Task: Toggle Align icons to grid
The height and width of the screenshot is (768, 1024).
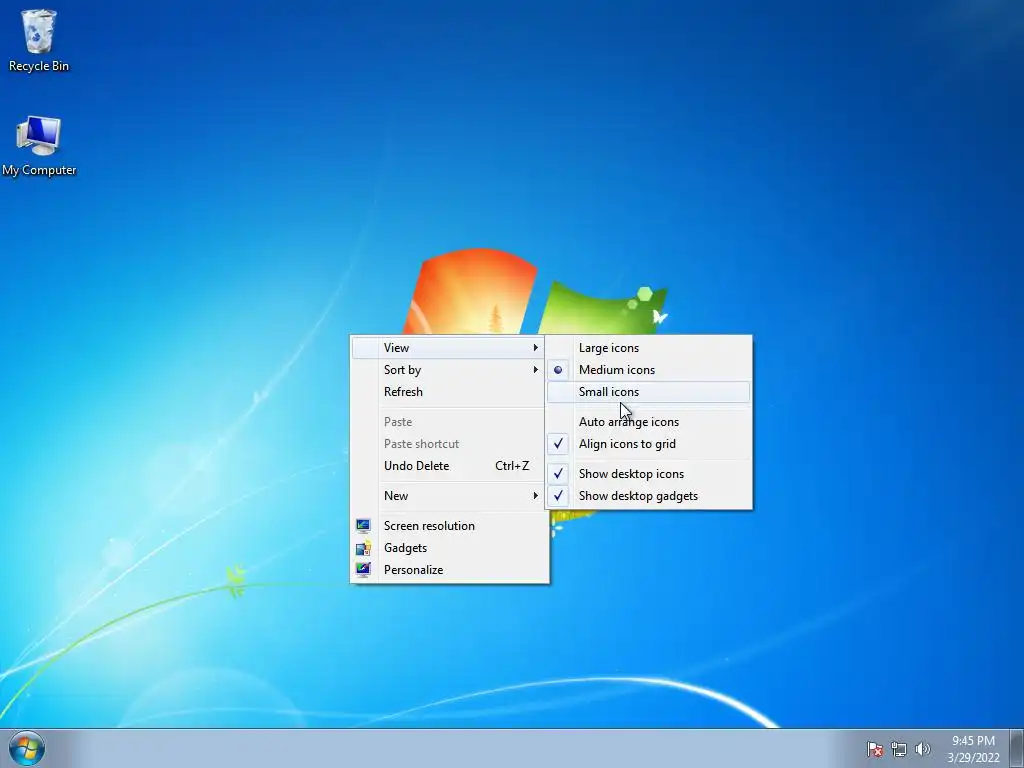Action: 648,444
